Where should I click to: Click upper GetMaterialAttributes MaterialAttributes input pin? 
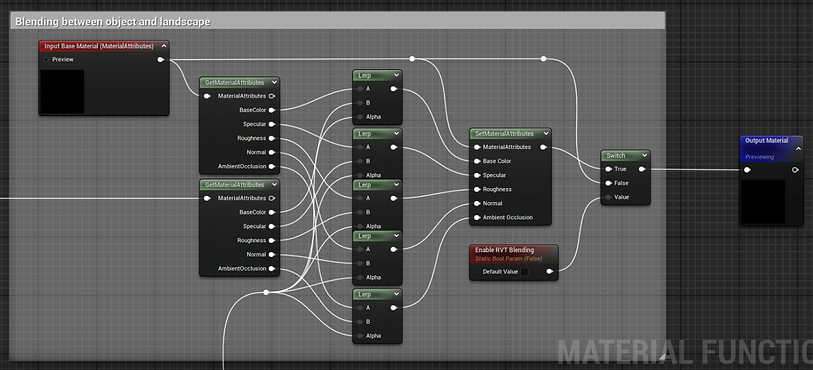click(207, 96)
